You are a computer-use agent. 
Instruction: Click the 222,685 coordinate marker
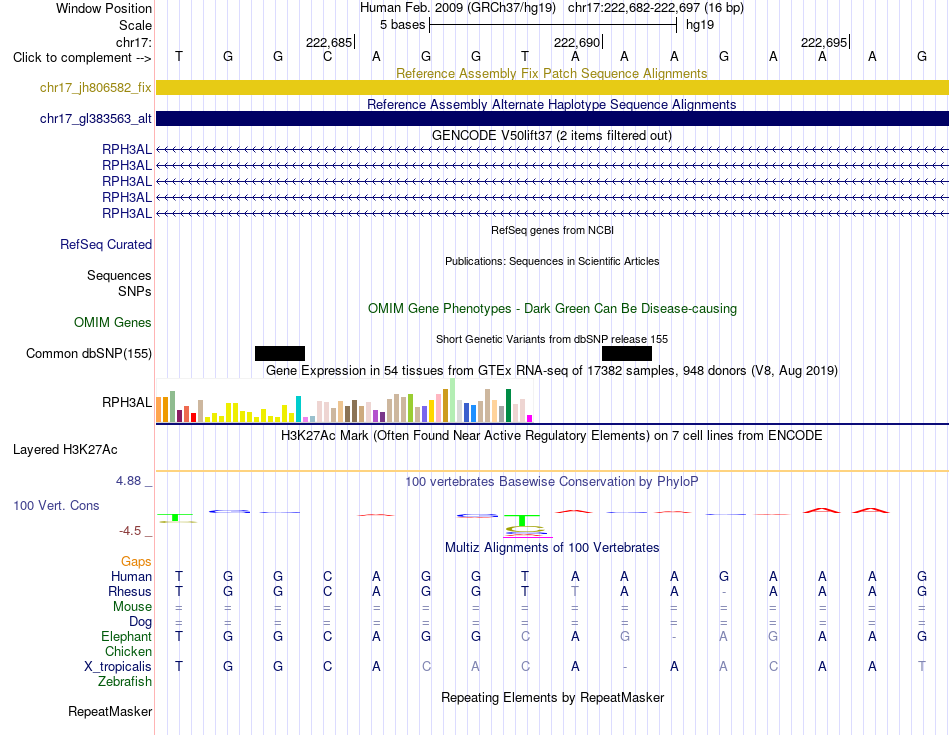coord(329,42)
